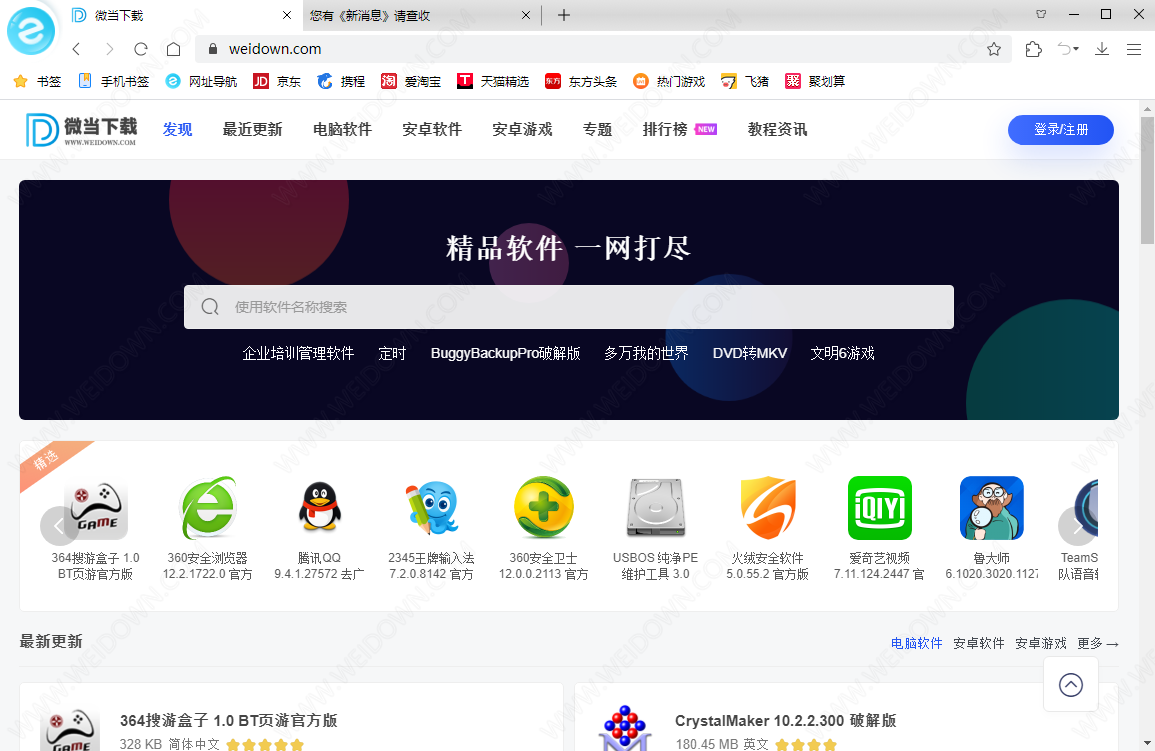Click hot keyword DVD转MKV

[x=750, y=353]
